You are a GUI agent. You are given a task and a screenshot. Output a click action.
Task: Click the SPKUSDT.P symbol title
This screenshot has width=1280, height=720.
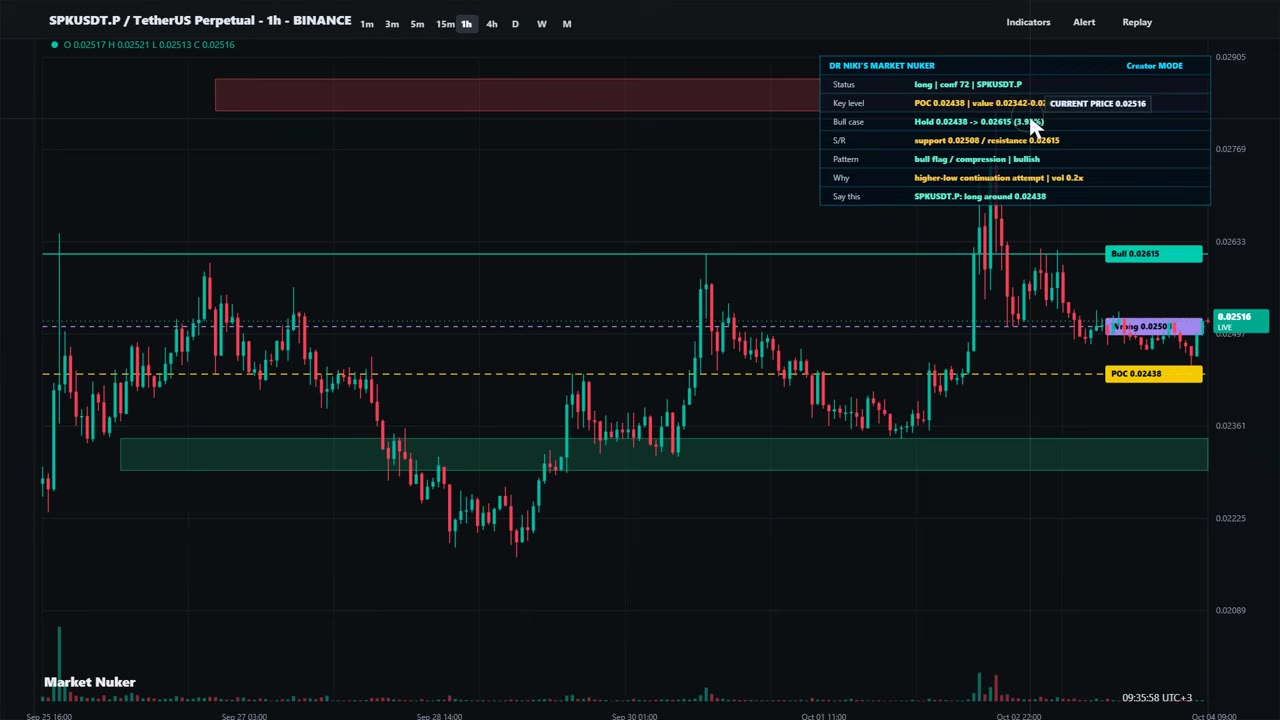(x=200, y=20)
